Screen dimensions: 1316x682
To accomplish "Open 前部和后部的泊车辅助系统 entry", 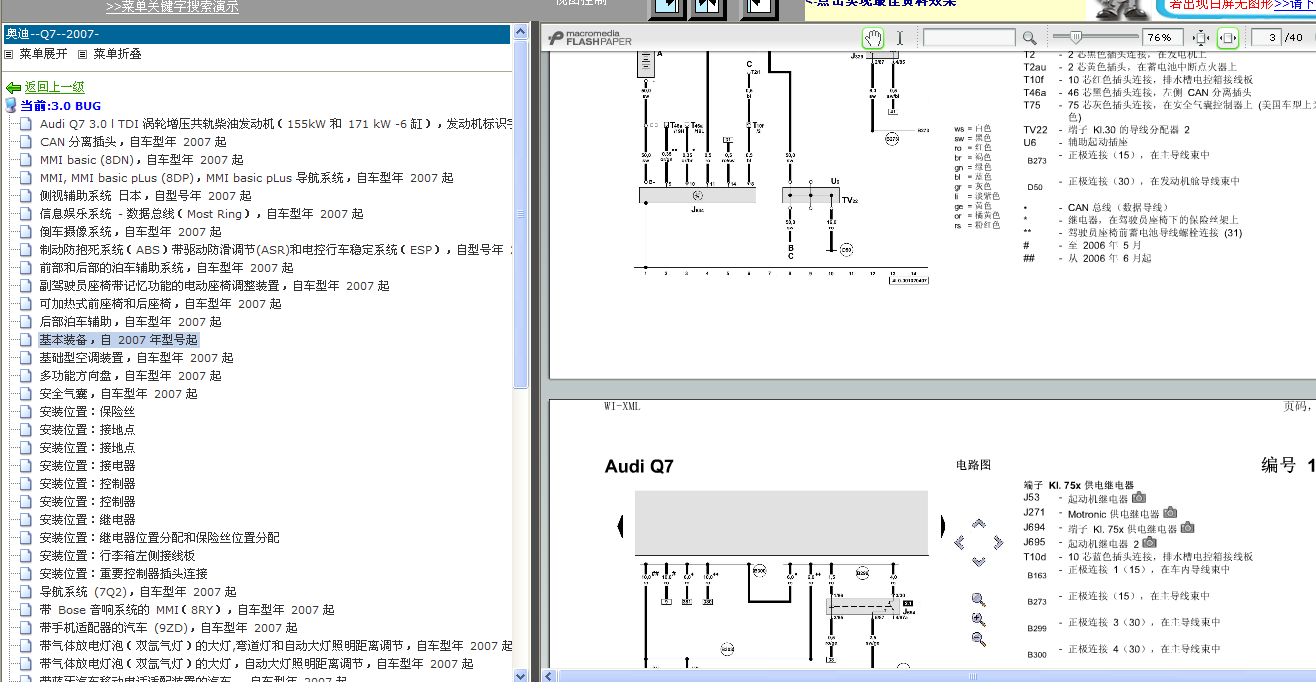I will click(166, 268).
